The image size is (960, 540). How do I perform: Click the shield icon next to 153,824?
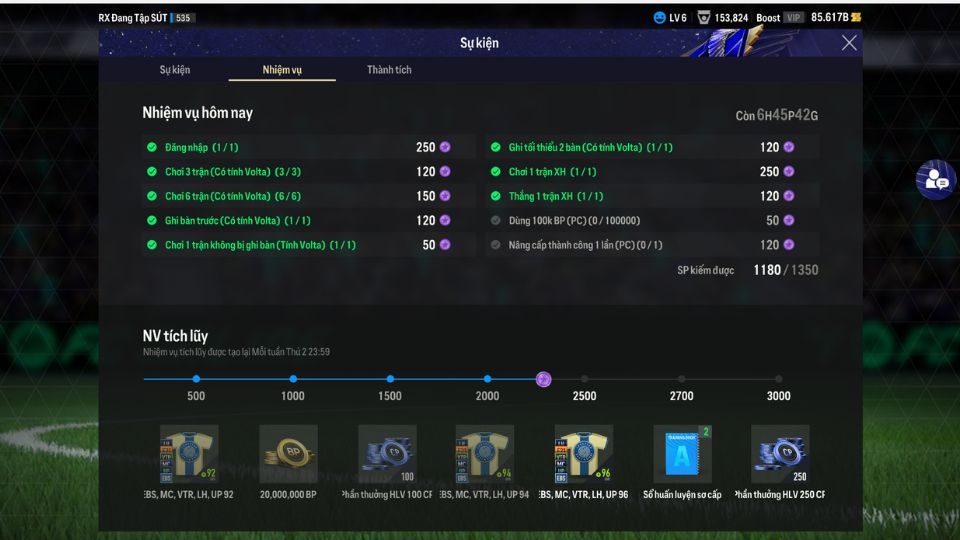point(704,18)
